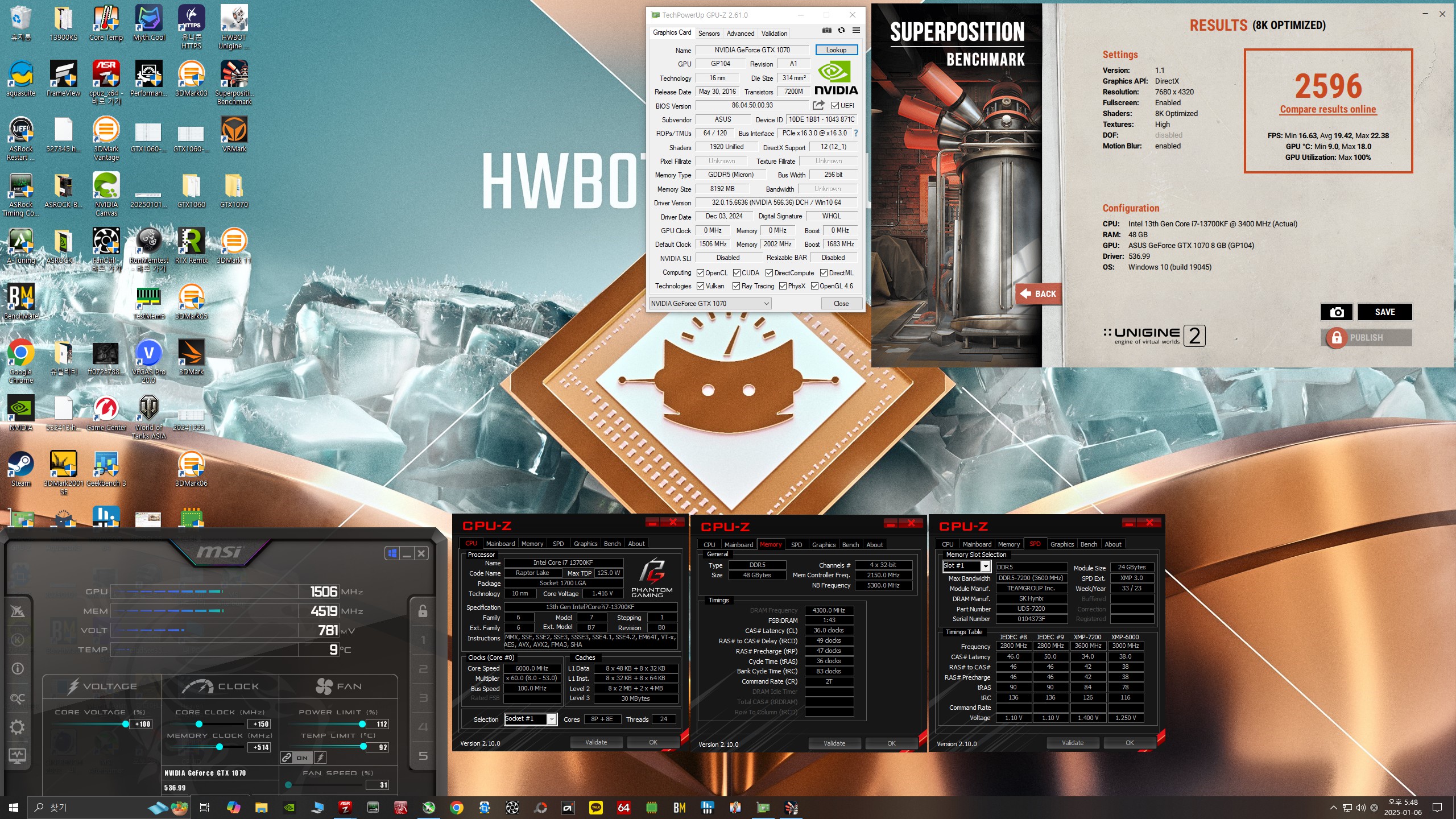Toggle the Vulkan checkbox
Image resolution: width=1456 pixels, height=819 pixels.
700,286
